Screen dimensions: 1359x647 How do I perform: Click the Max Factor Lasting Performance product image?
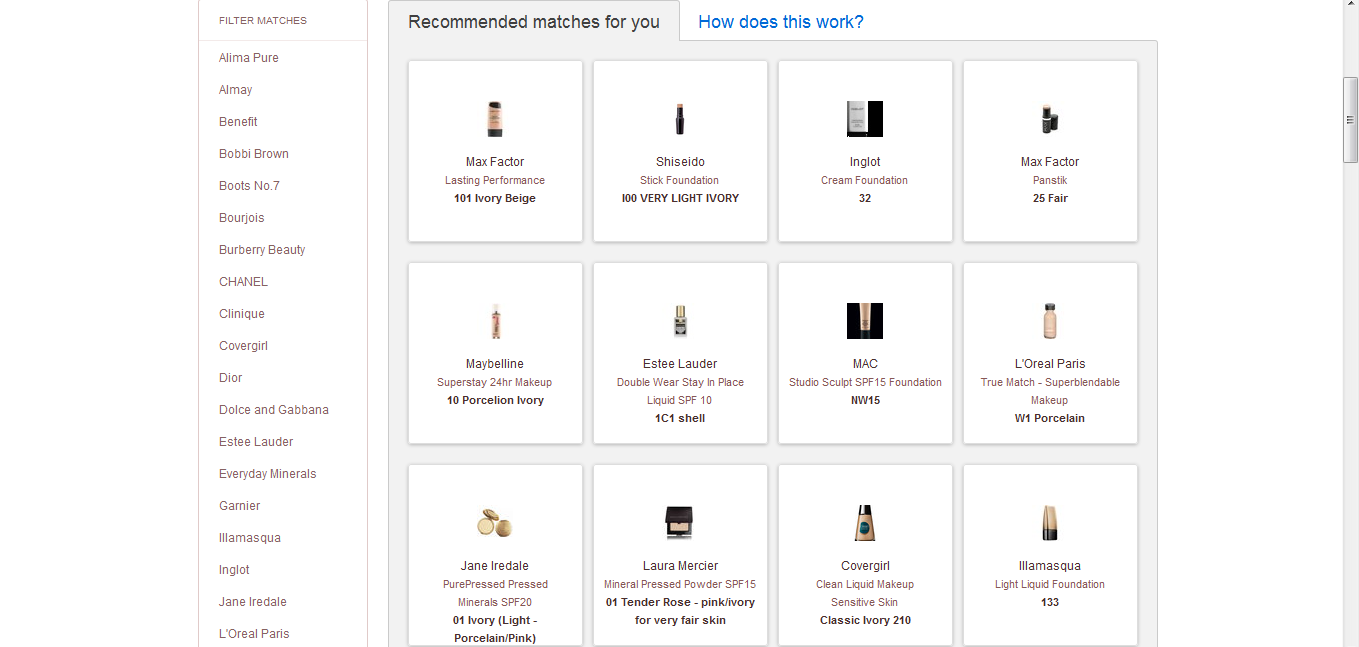click(x=495, y=119)
